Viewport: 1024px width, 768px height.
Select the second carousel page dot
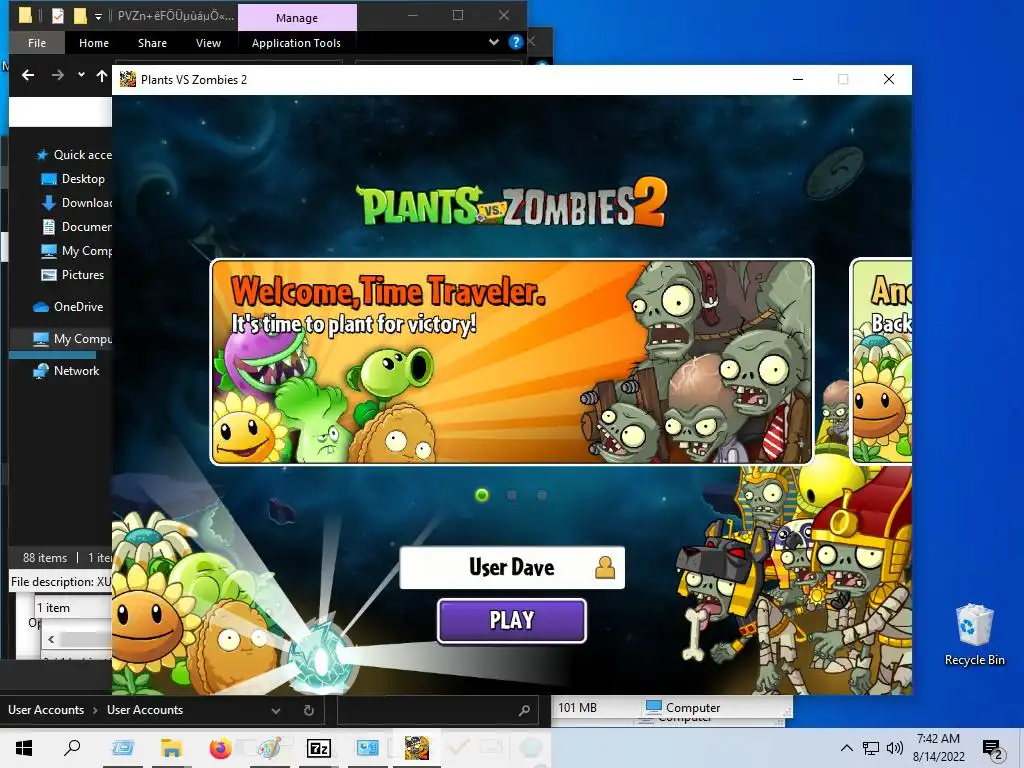512,495
